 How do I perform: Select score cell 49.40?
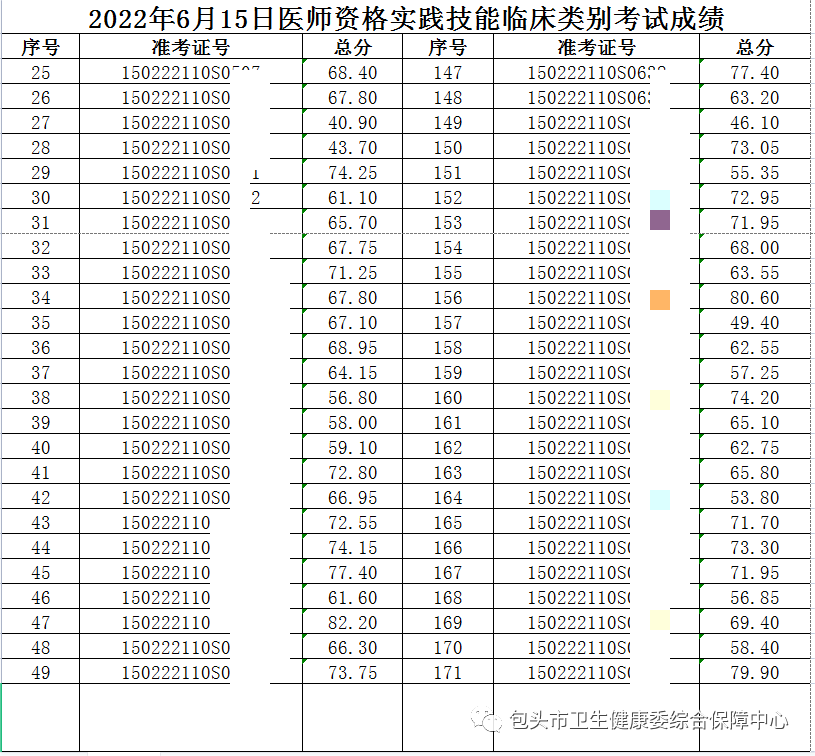click(x=755, y=322)
